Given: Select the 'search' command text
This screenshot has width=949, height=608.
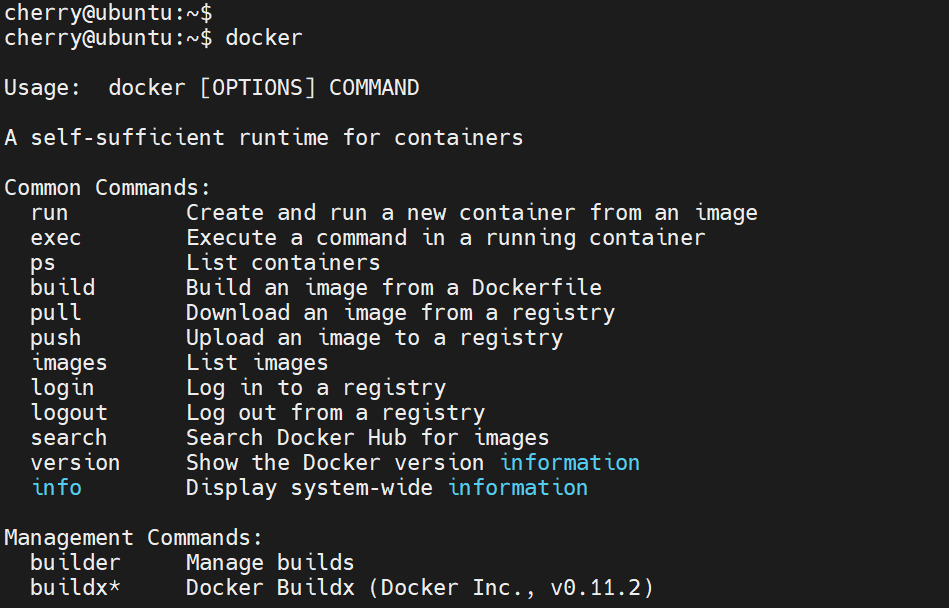Looking at the screenshot, I should 68,437.
